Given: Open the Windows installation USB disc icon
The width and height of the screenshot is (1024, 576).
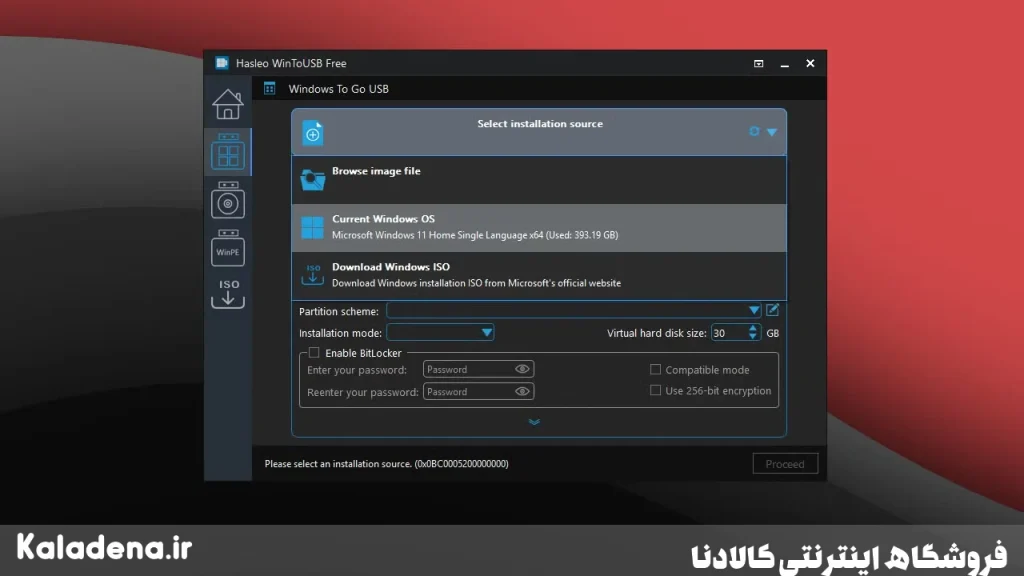Looking at the screenshot, I should (x=228, y=200).
